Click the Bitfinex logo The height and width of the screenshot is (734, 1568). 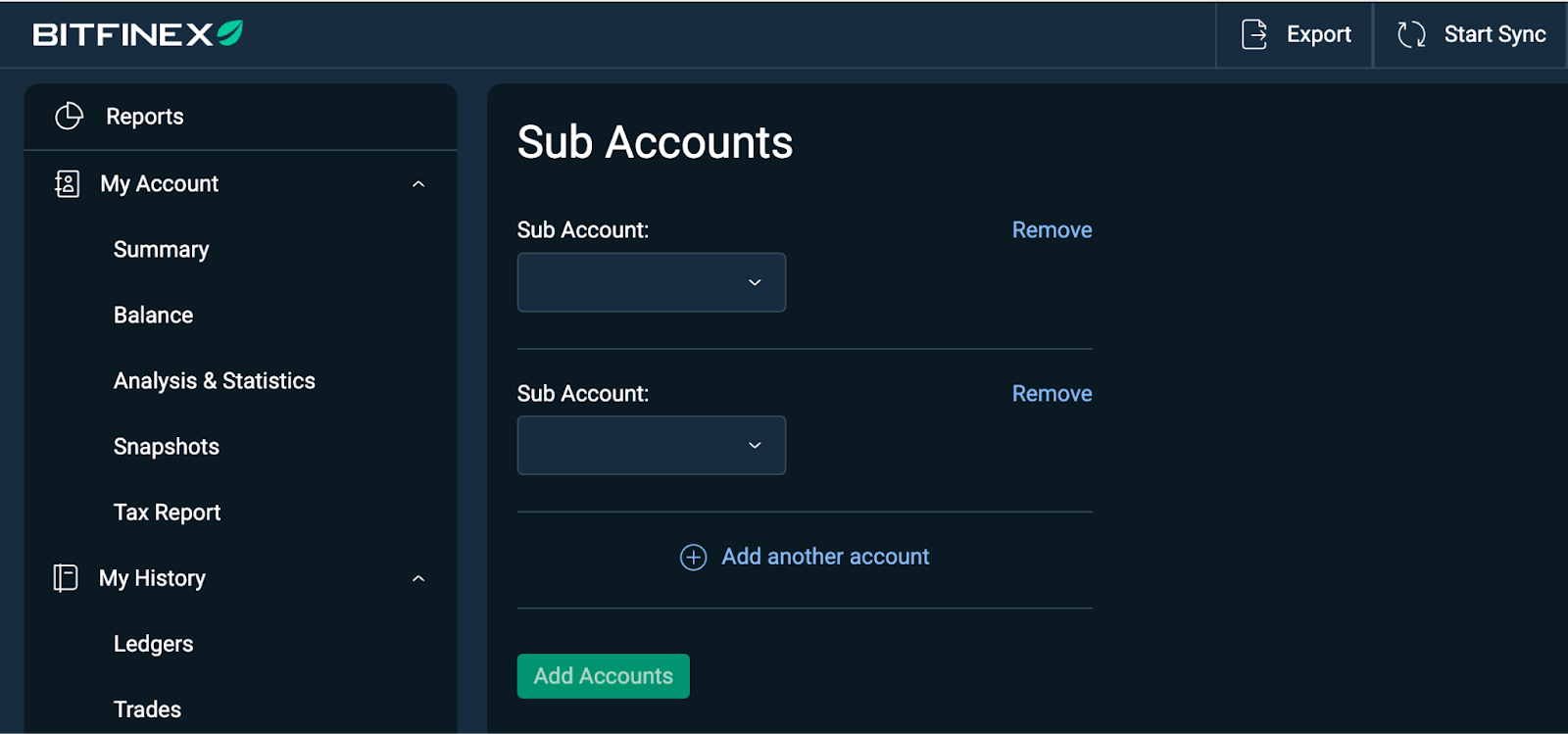tap(137, 34)
